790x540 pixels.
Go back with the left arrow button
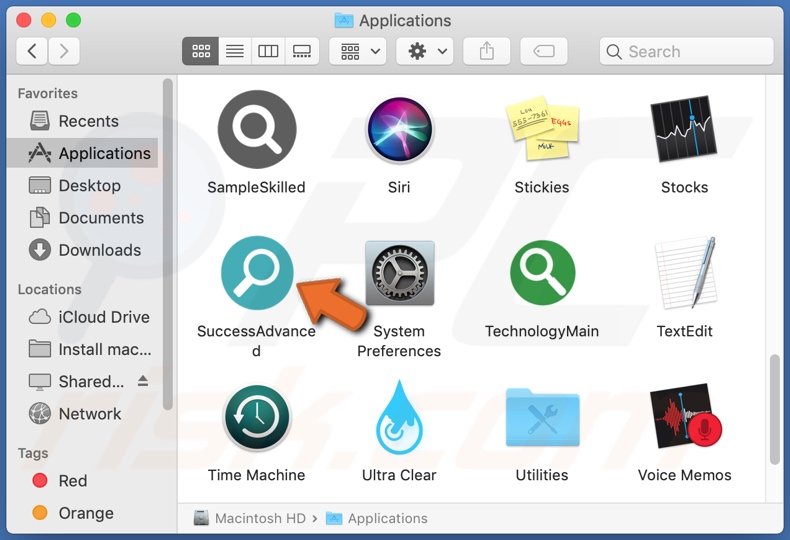coord(32,51)
